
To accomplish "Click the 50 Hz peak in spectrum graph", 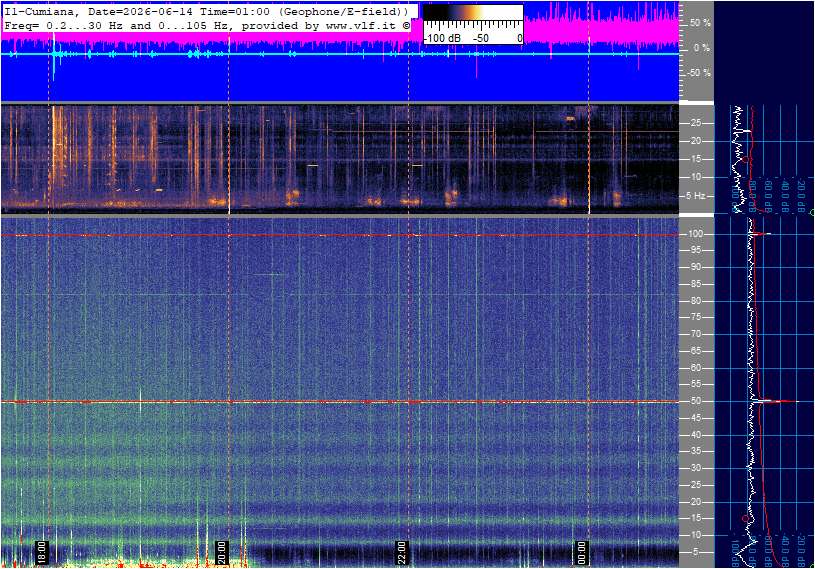I will pos(777,401).
